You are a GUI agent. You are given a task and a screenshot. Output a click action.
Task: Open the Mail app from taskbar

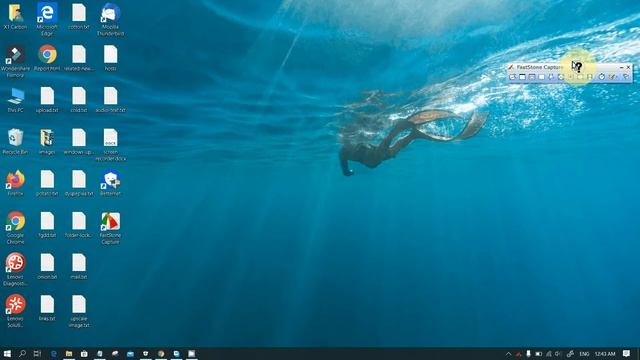click(130, 353)
